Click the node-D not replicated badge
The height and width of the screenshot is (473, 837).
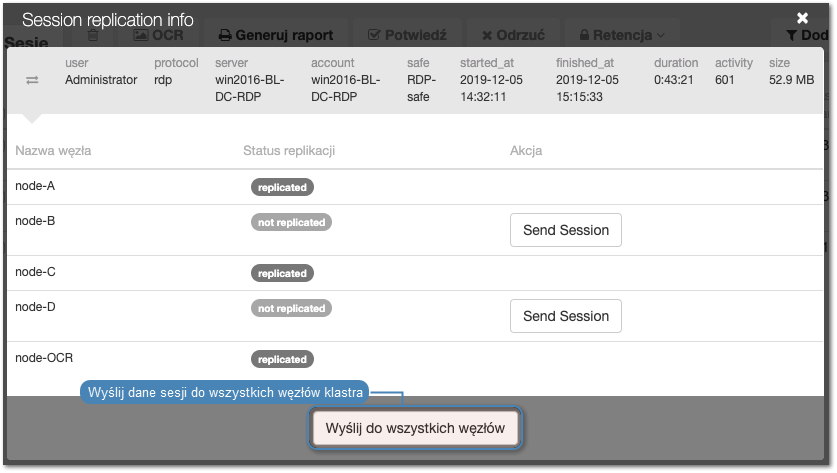coord(291,309)
